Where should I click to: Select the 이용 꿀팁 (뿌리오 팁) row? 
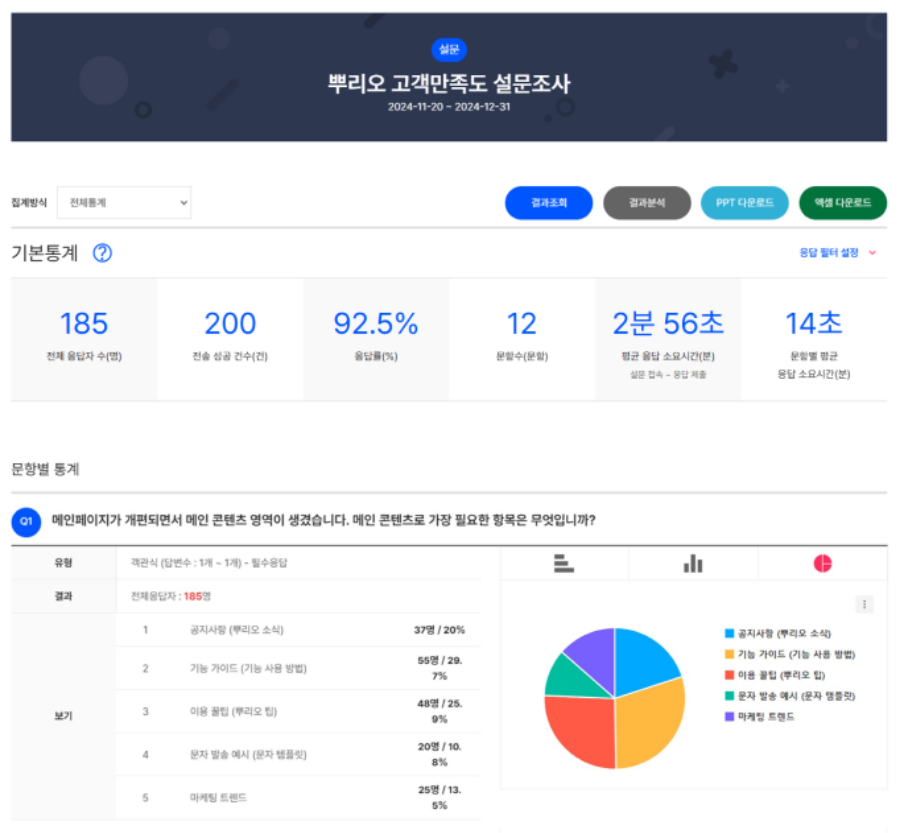298,711
